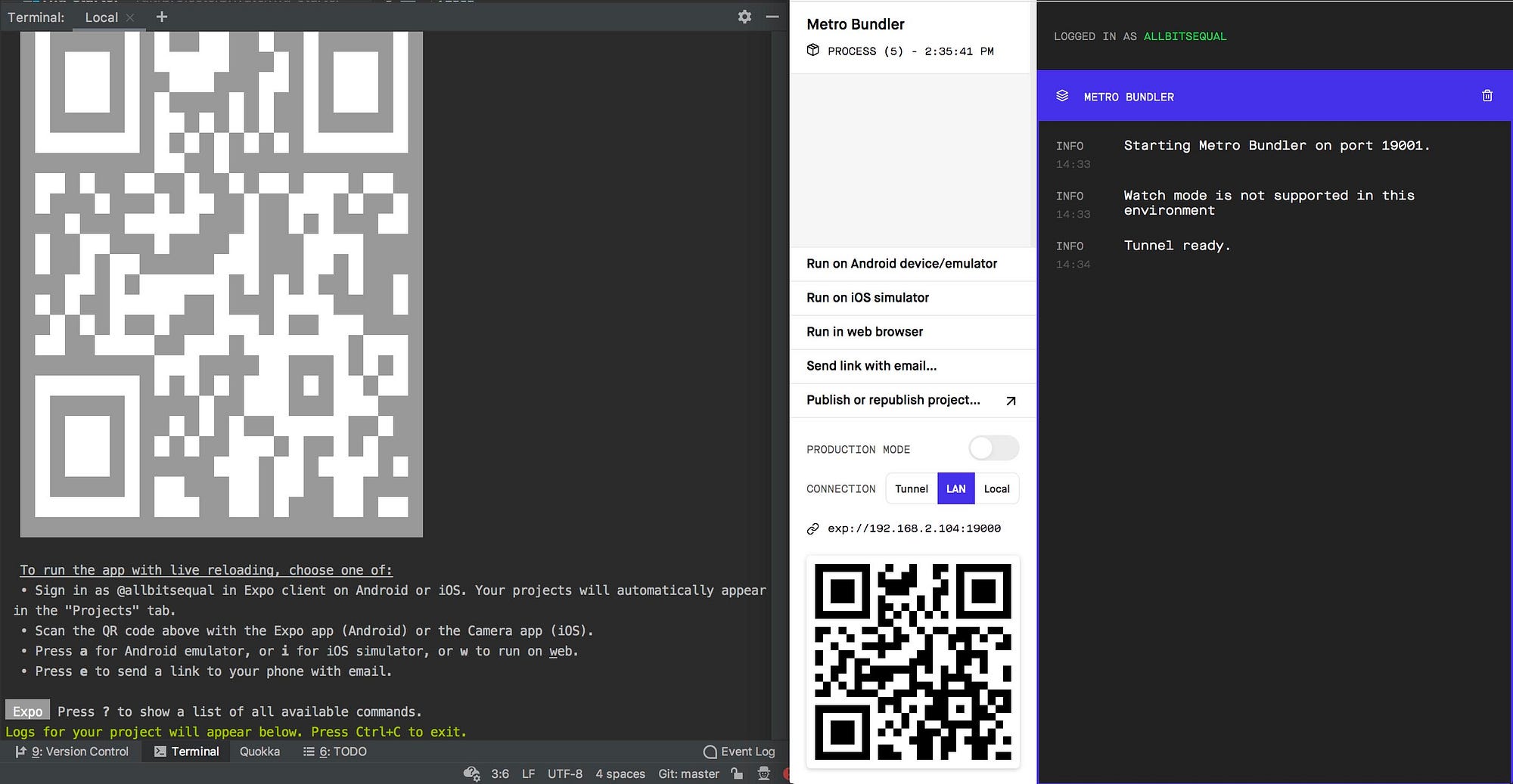This screenshot has width=1513, height=784.
Task: Select the Tunnel connection option
Action: (x=912, y=489)
